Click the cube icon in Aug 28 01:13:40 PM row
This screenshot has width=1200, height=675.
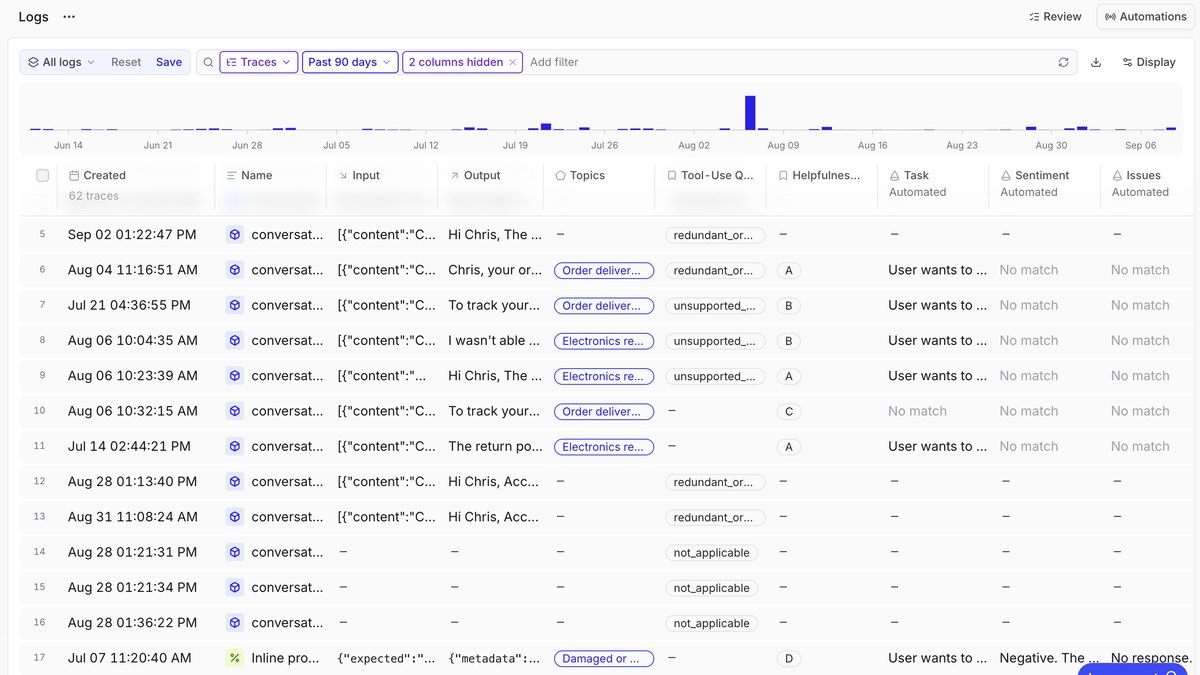point(234,482)
